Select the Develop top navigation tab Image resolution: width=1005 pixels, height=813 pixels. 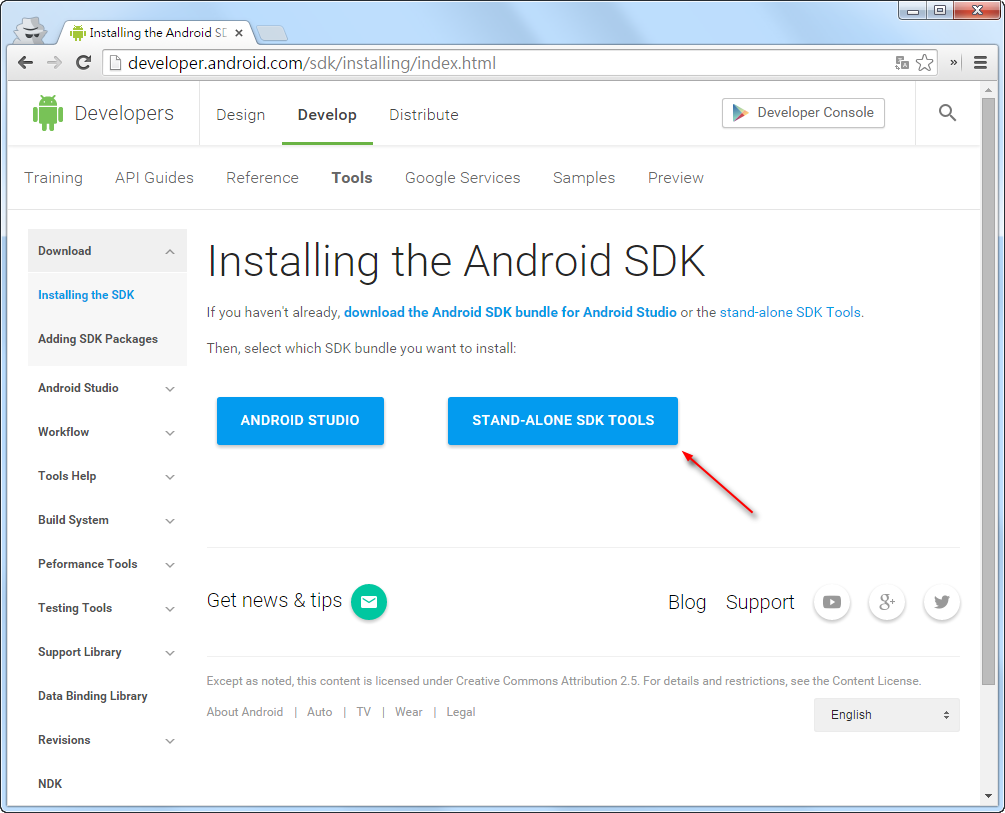point(327,115)
